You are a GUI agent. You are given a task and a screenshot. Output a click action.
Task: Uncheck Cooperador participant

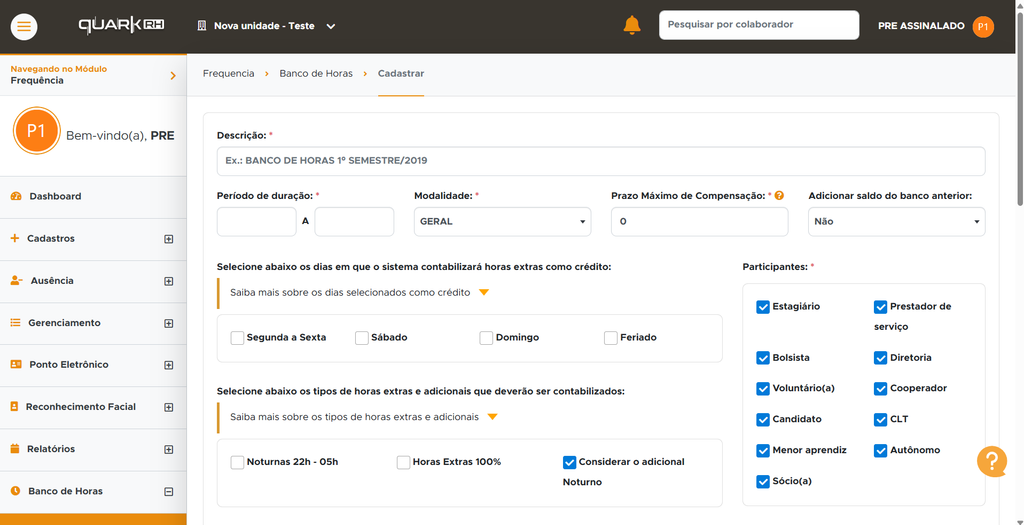coord(880,389)
